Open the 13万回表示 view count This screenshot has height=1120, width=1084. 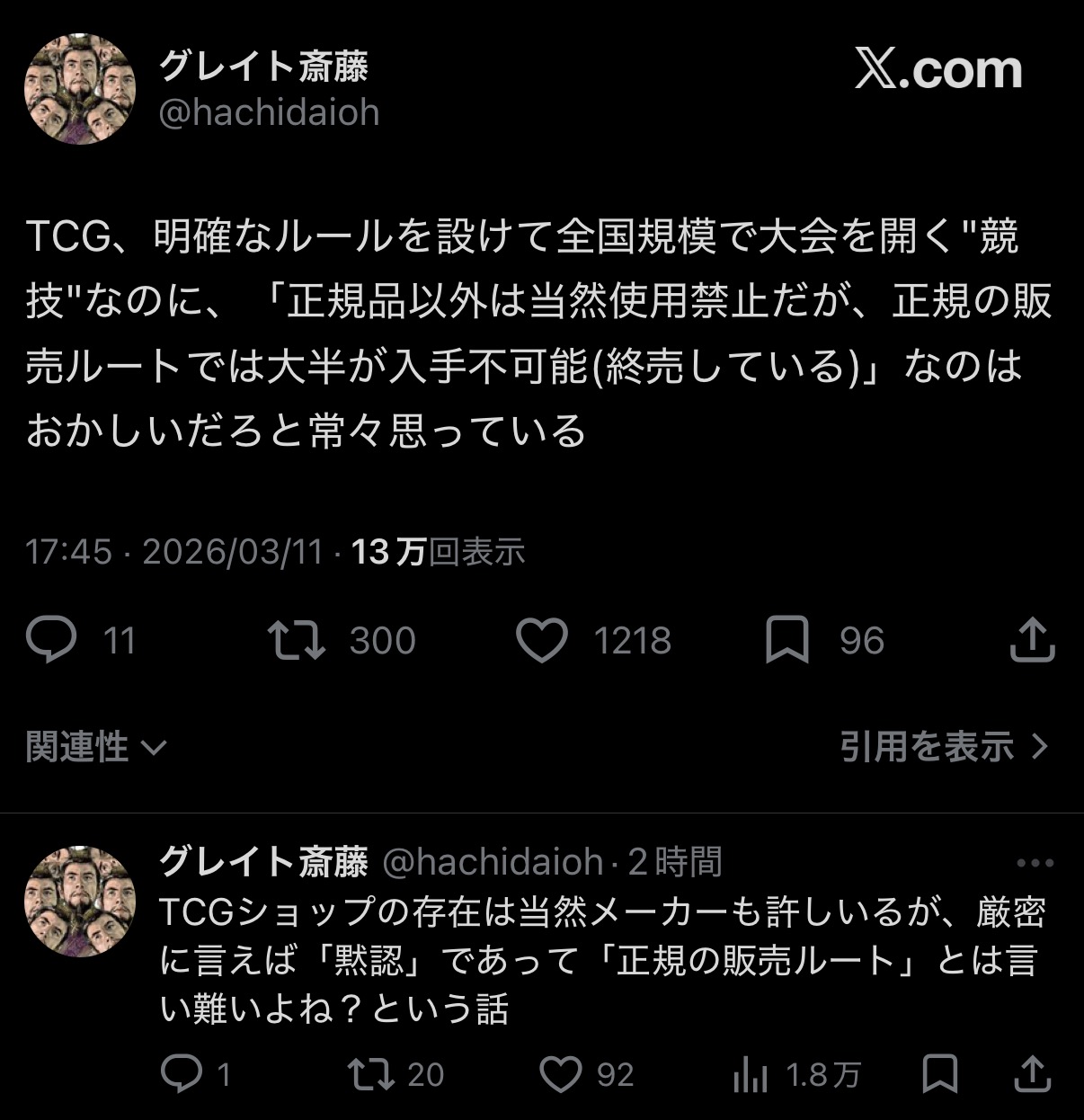point(438,551)
